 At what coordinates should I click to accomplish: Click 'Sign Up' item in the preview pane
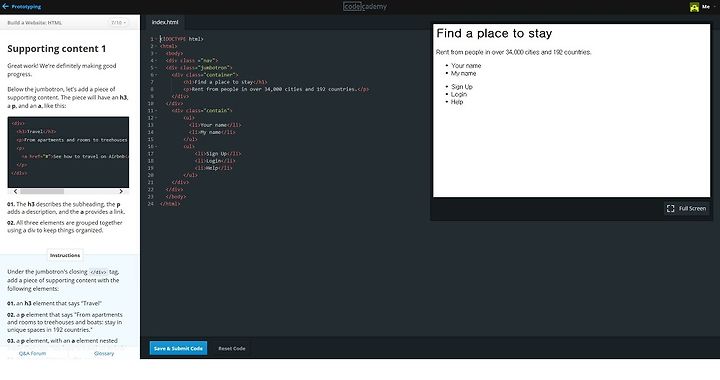(461, 87)
